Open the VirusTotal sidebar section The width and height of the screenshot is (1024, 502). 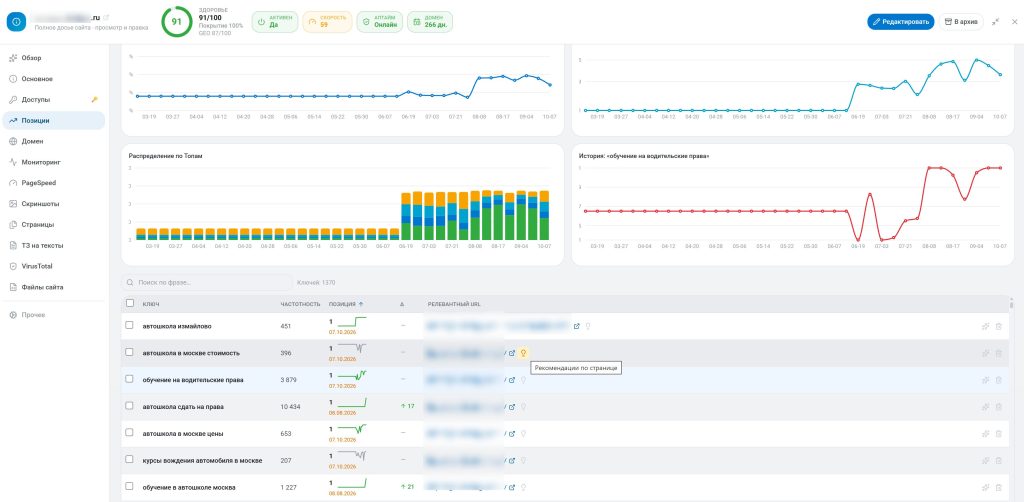pos(54,266)
